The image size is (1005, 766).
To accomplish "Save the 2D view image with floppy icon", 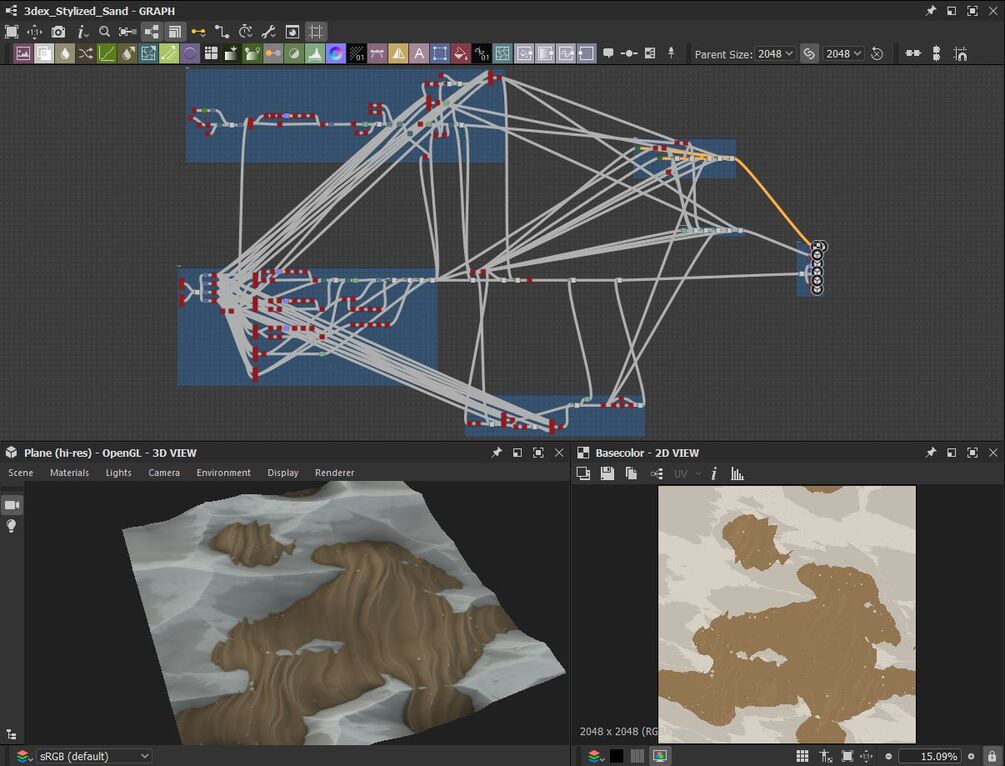I will point(607,474).
